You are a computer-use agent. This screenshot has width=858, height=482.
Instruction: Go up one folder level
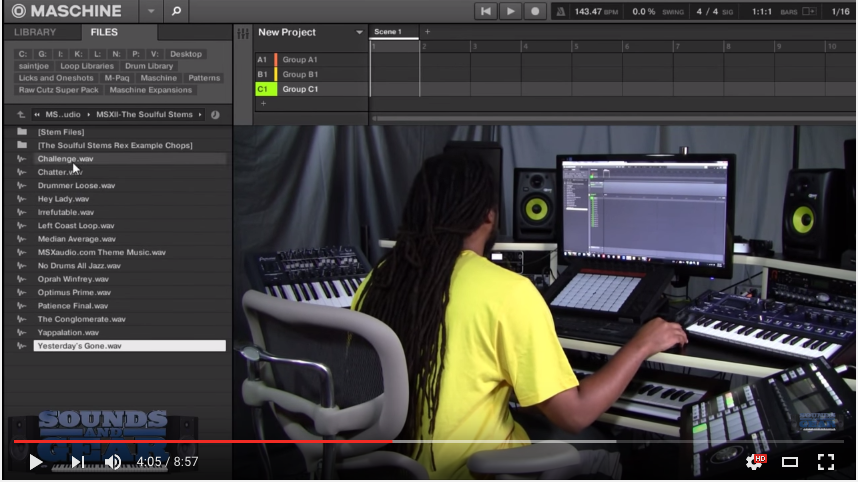(x=21, y=115)
